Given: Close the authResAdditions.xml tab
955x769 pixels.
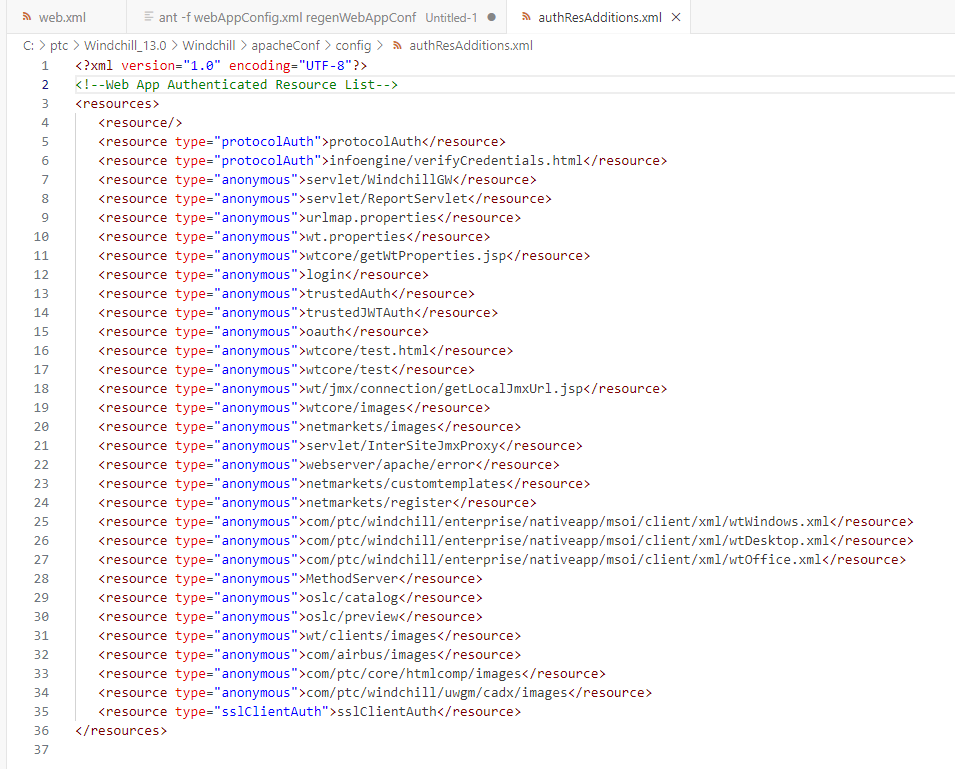Looking at the screenshot, I should [x=675, y=17].
